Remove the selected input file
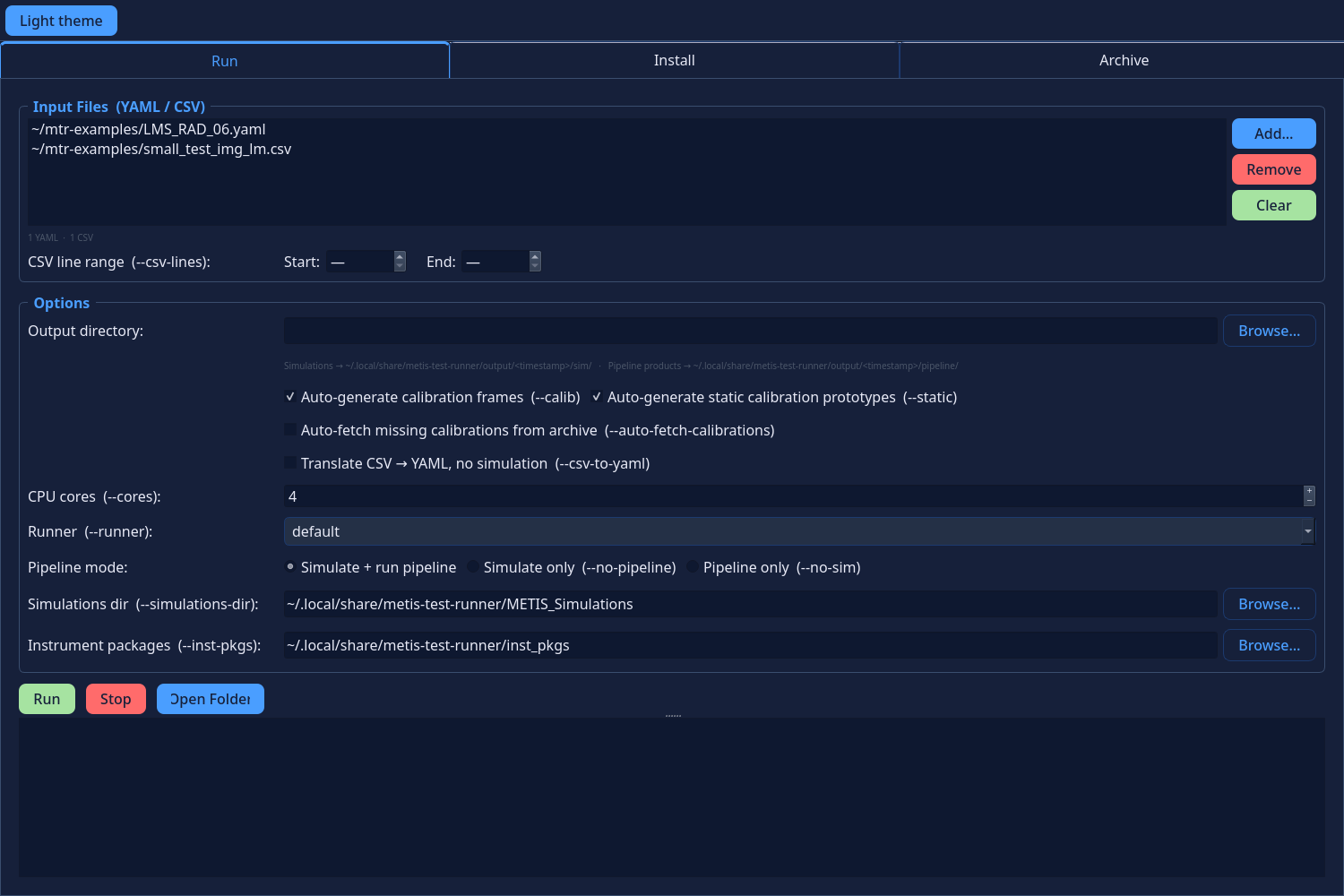Image resolution: width=1344 pixels, height=896 pixels. pyautogui.click(x=1273, y=169)
